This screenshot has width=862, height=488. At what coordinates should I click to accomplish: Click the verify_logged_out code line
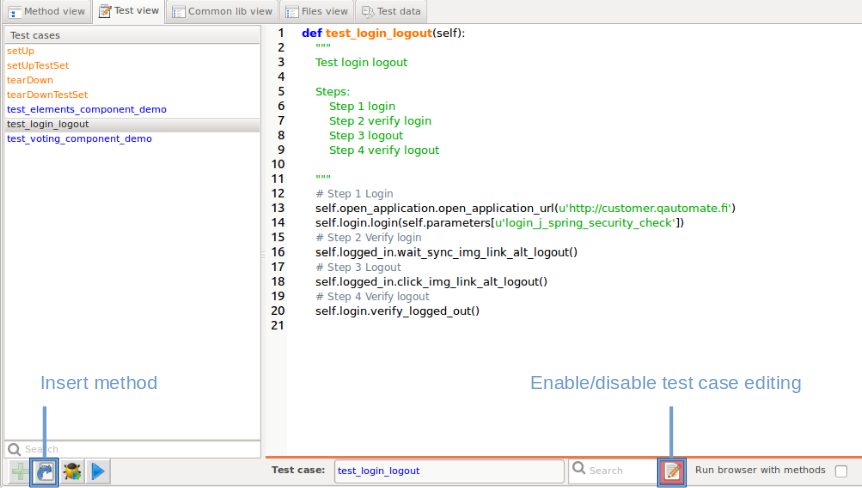[x=397, y=311]
